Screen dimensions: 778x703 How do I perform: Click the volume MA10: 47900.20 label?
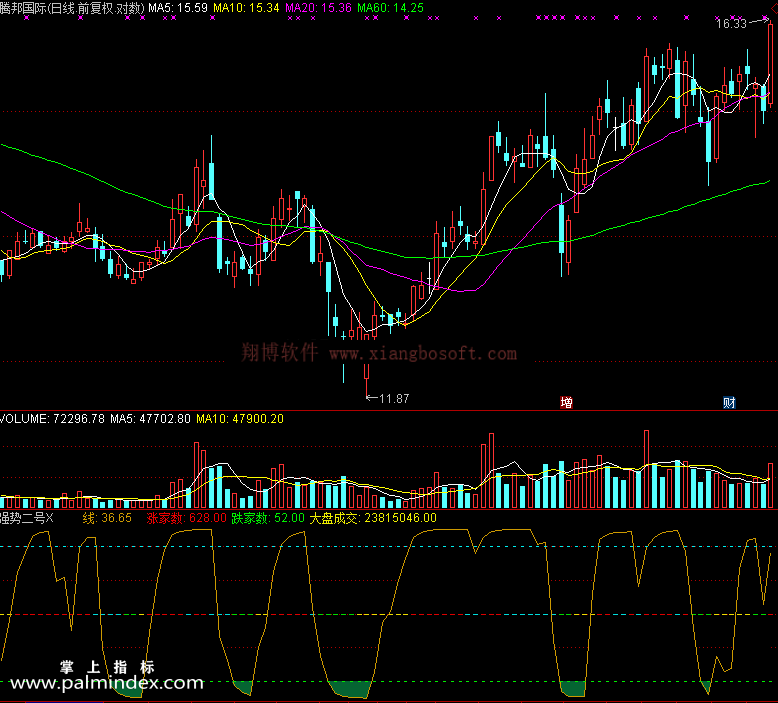[240, 419]
